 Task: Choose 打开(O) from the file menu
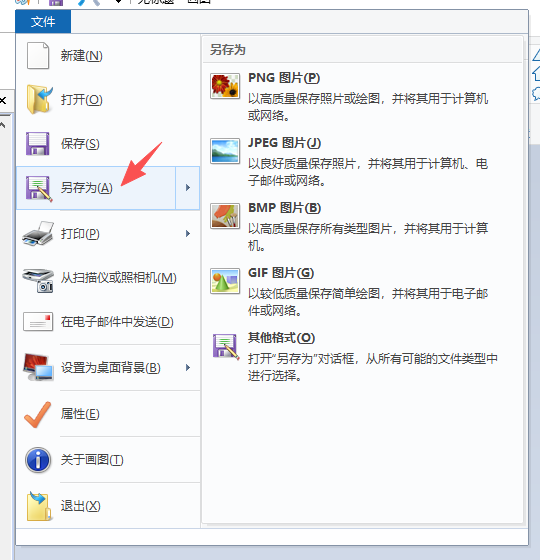pyautogui.click(x=108, y=100)
